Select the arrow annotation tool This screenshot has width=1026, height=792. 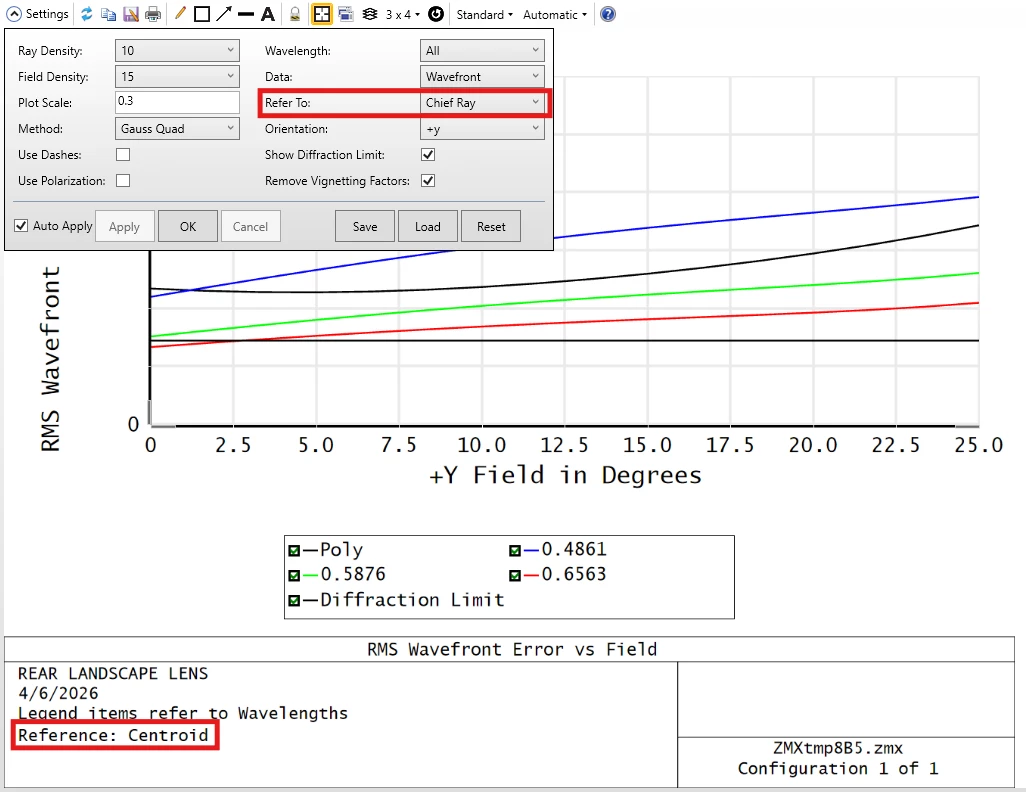pos(224,14)
